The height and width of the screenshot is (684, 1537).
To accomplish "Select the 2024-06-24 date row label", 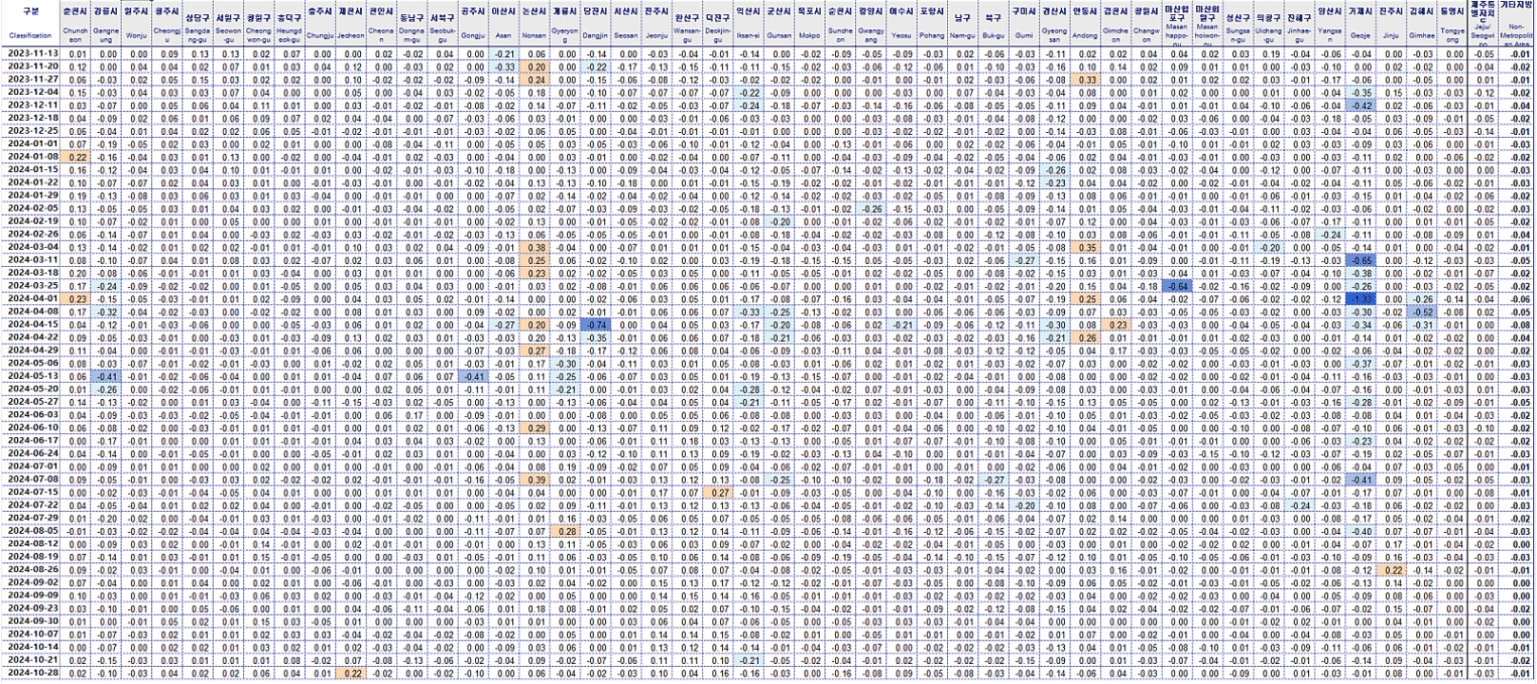I will (x=30, y=454).
